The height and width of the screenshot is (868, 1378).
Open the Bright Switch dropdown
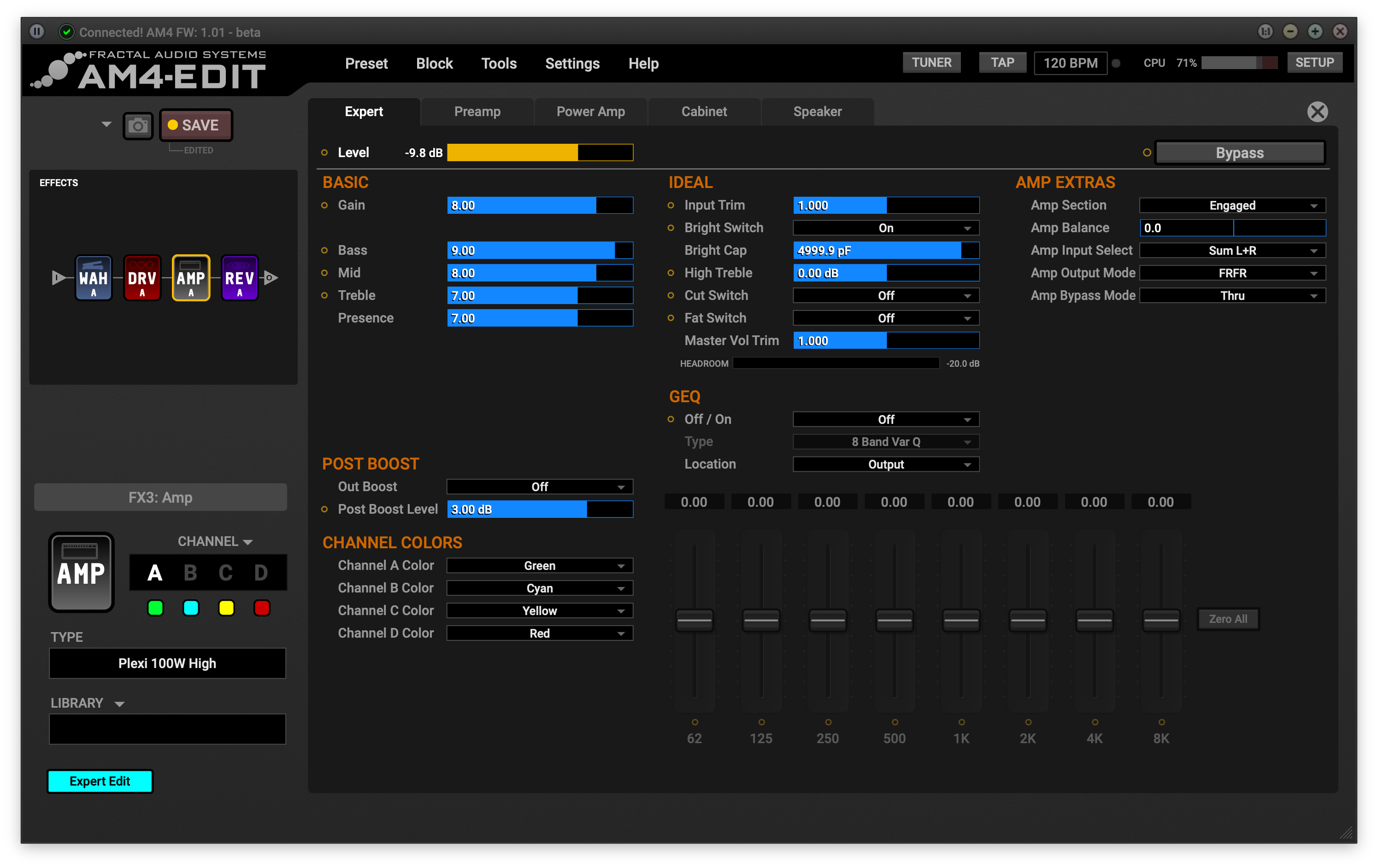885,228
